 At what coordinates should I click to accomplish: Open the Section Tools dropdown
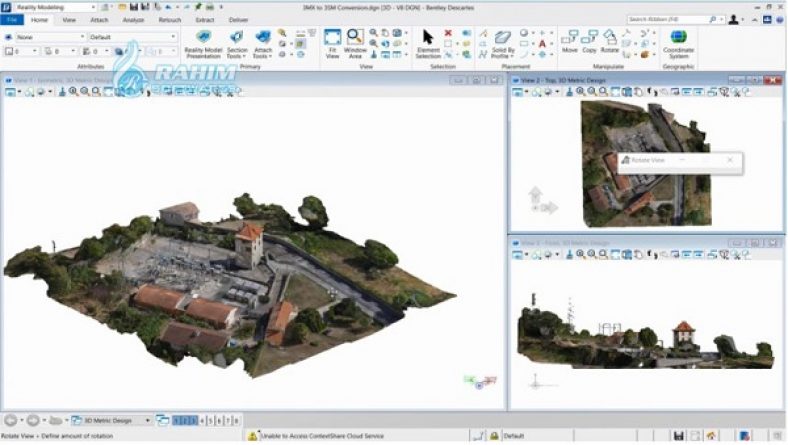click(x=237, y=44)
